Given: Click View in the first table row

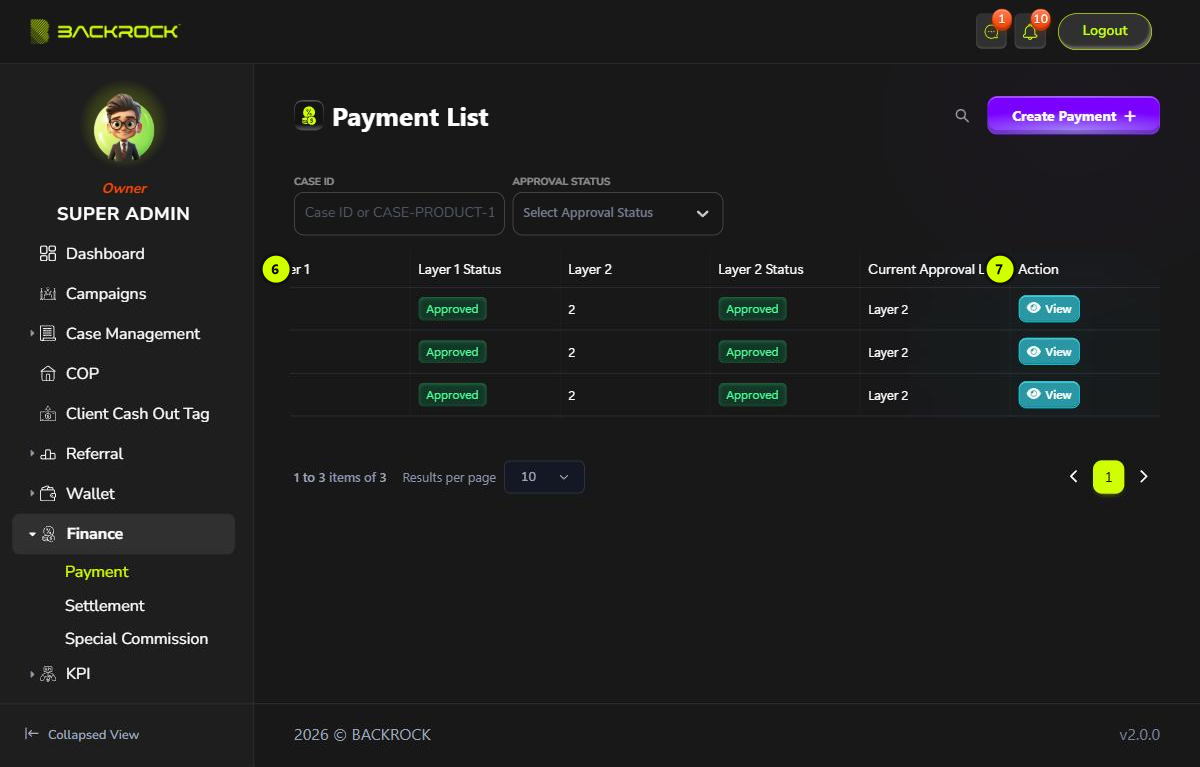Looking at the screenshot, I should (1049, 309).
